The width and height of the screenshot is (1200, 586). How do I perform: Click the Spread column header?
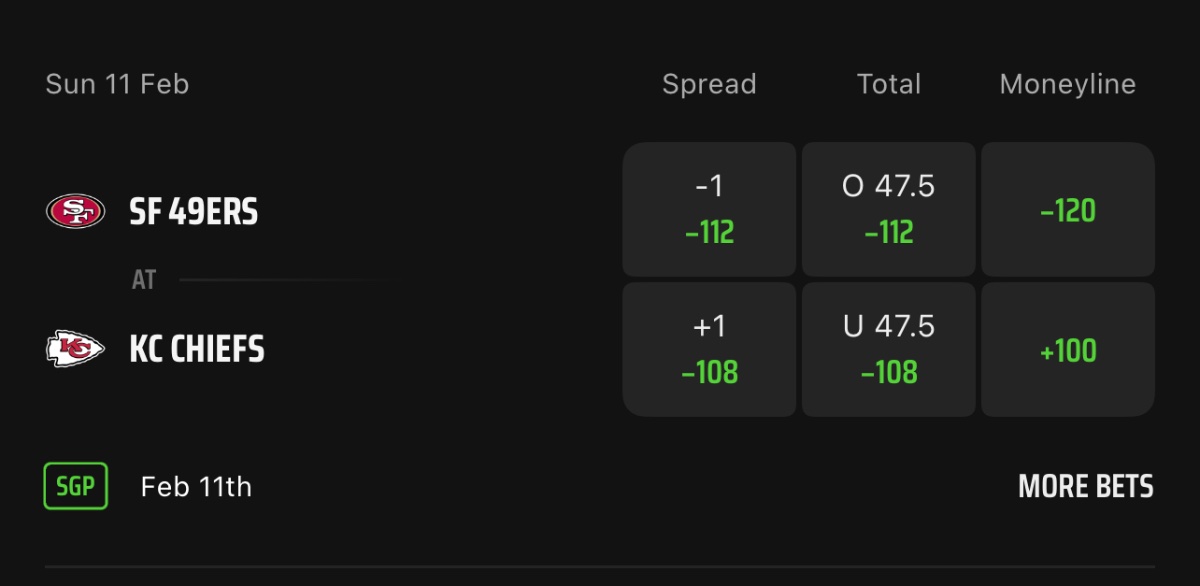coord(709,85)
